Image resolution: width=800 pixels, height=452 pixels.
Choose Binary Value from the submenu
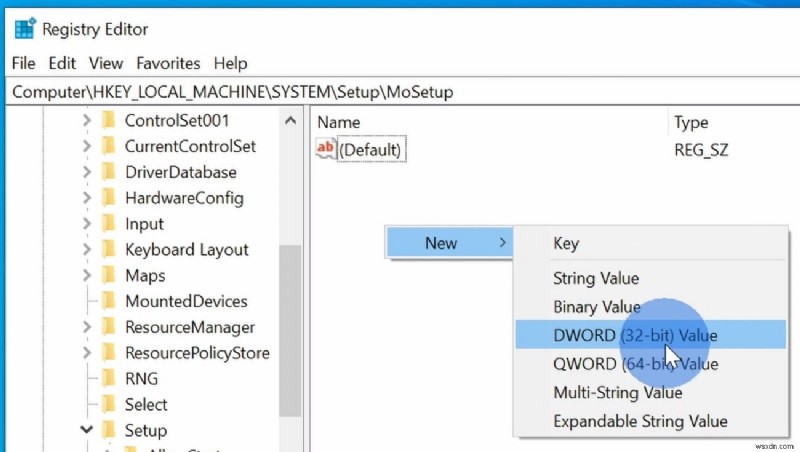651,307
